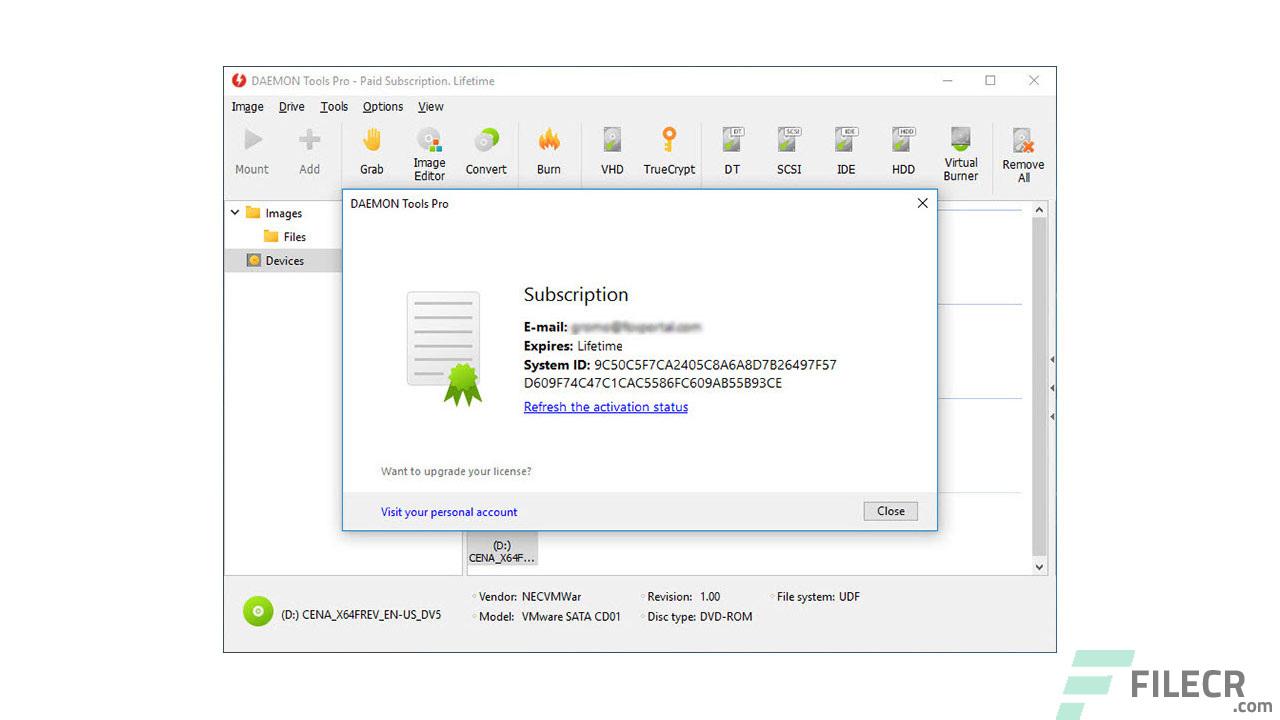Viewport: 1280px width, 720px height.
Task: Close the Subscription dialog with X
Action: click(x=922, y=203)
